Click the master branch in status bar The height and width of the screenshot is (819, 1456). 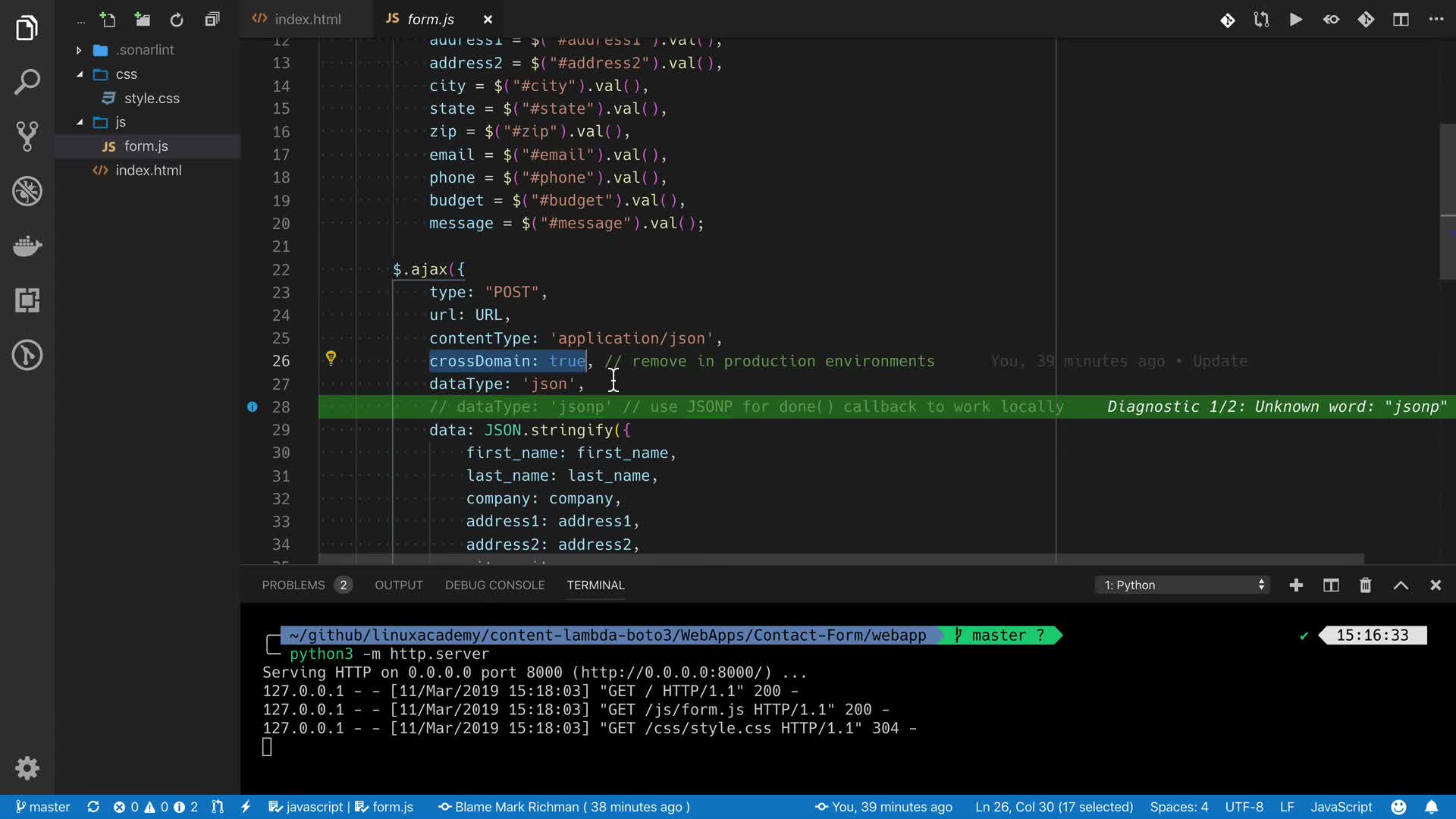click(42, 807)
